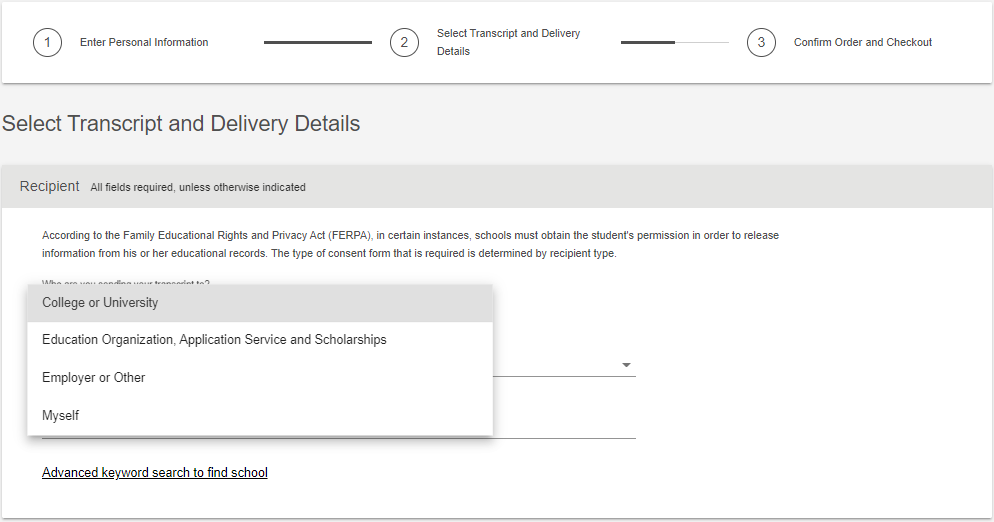Open the dropdown arrow behind the option list
The height and width of the screenshot is (522, 994).
pos(626,365)
